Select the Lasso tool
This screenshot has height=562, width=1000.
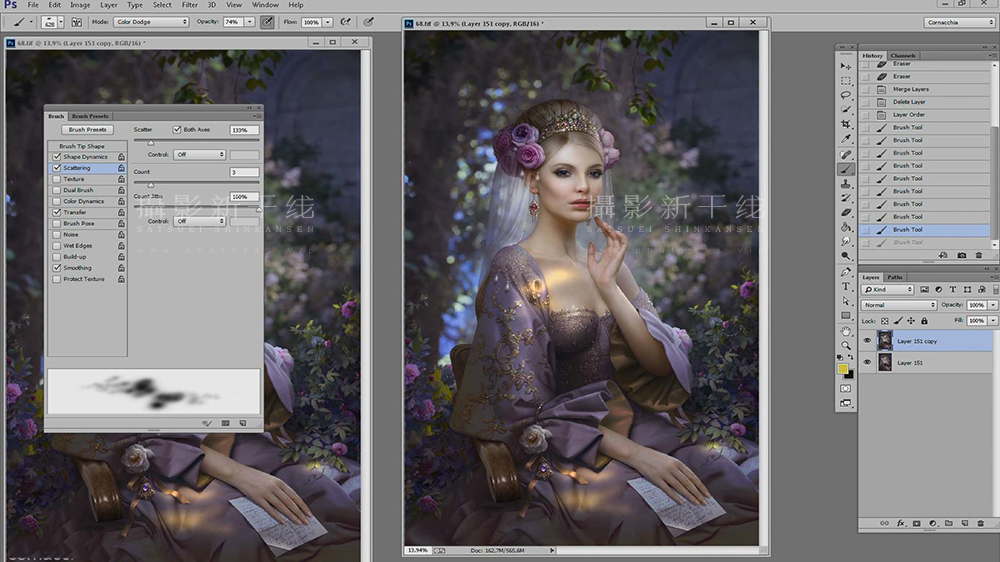(x=846, y=95)
